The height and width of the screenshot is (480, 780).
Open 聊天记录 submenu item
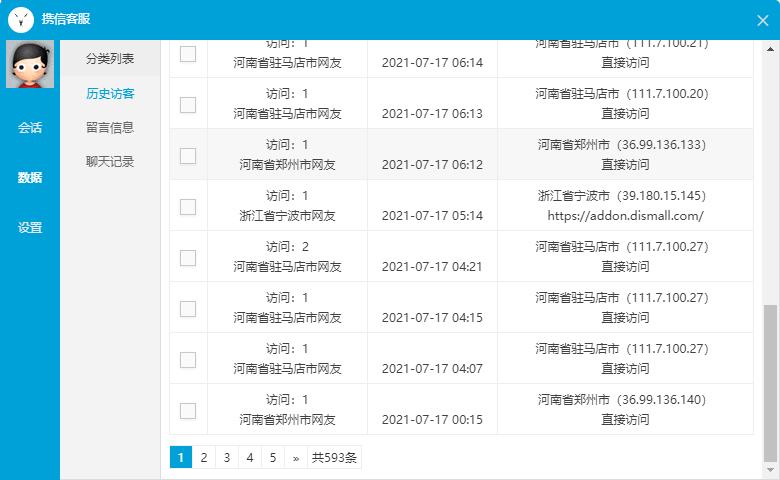(110, 161)
